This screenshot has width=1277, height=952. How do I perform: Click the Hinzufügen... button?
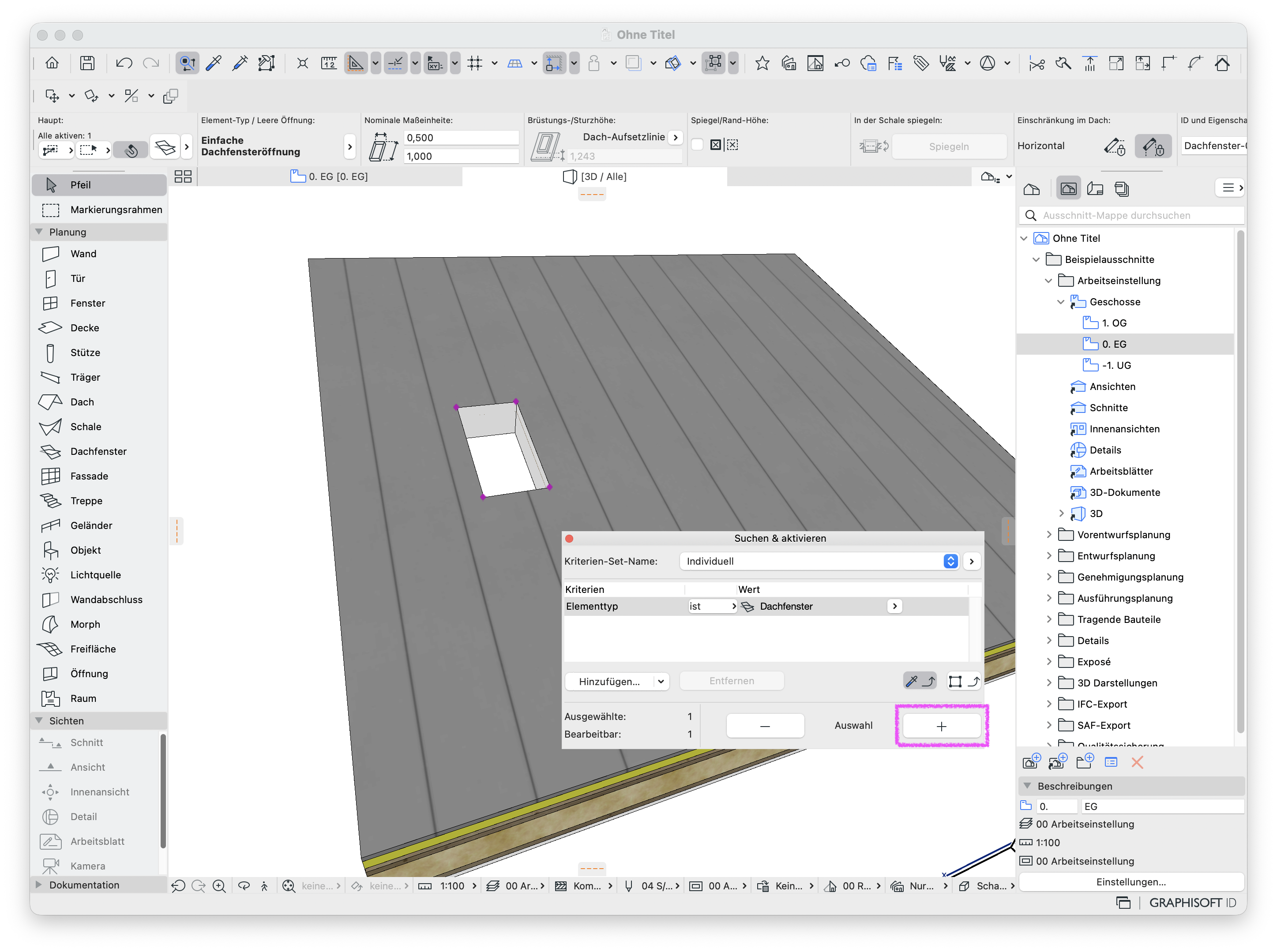click(x=609, y=682)
